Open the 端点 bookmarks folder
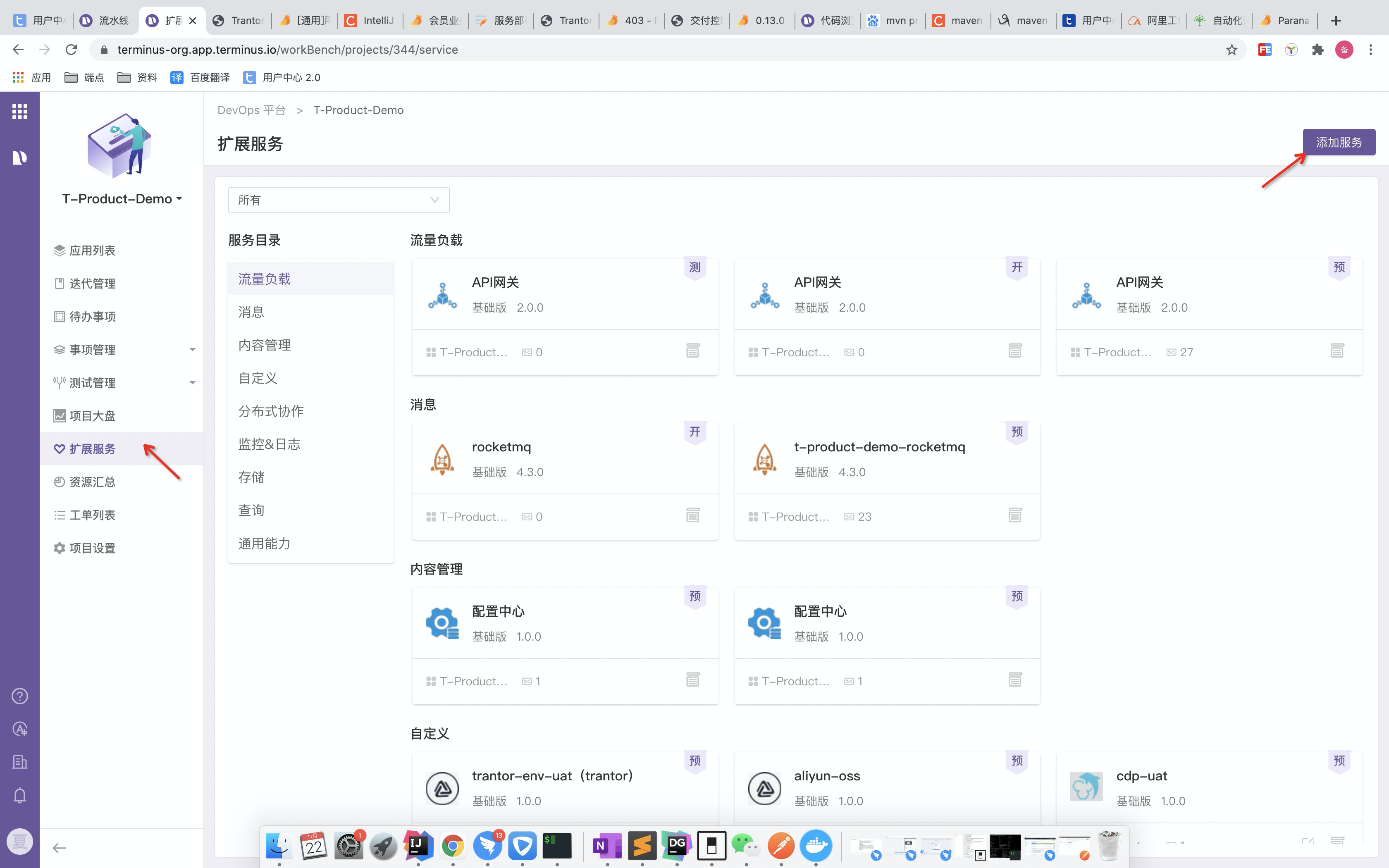The height and width of the screenshot is (868, 1389). point(84,78)
